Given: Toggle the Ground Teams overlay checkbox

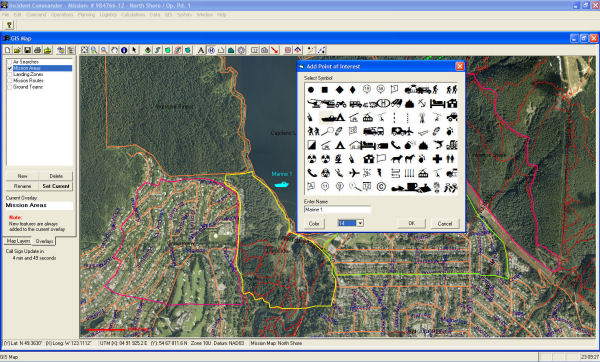Looking at the screenshot, I should click(10, 87).
